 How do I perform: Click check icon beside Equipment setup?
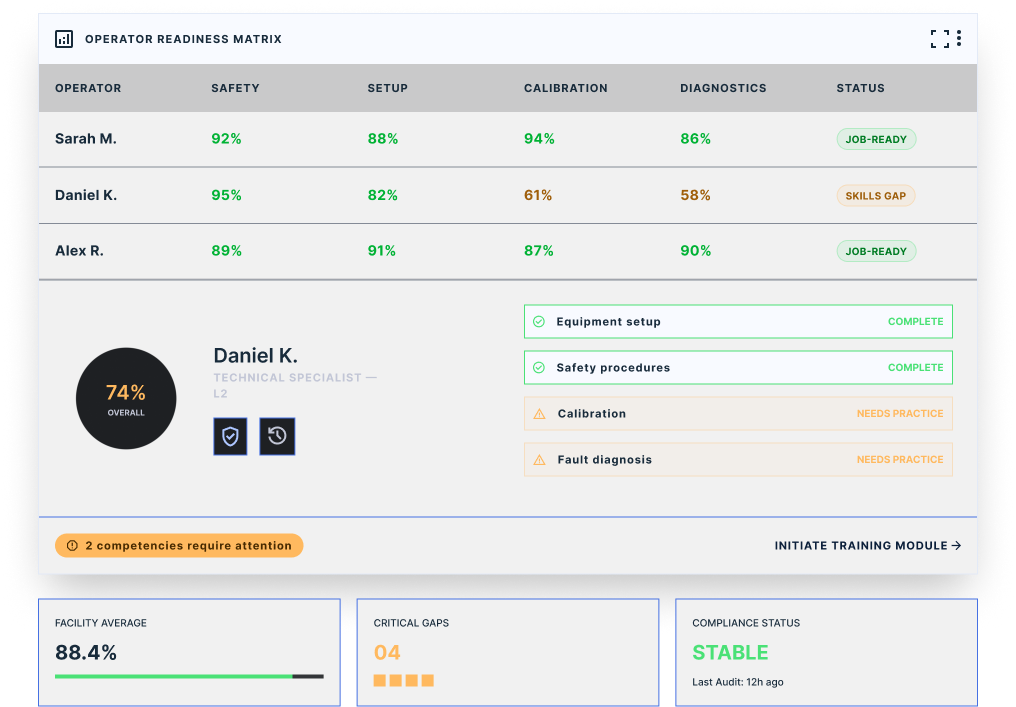point(538,321)
